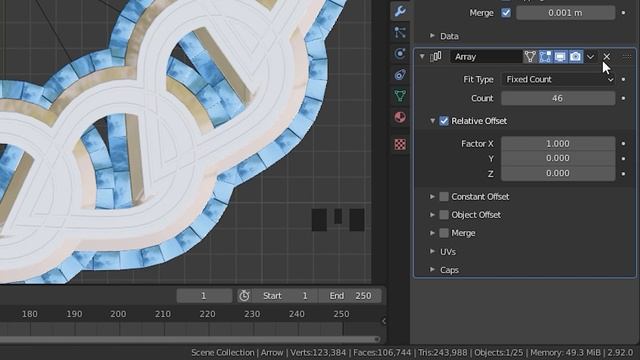
Task: Click the Factor X value 1.000
Action: pos(558,143)
